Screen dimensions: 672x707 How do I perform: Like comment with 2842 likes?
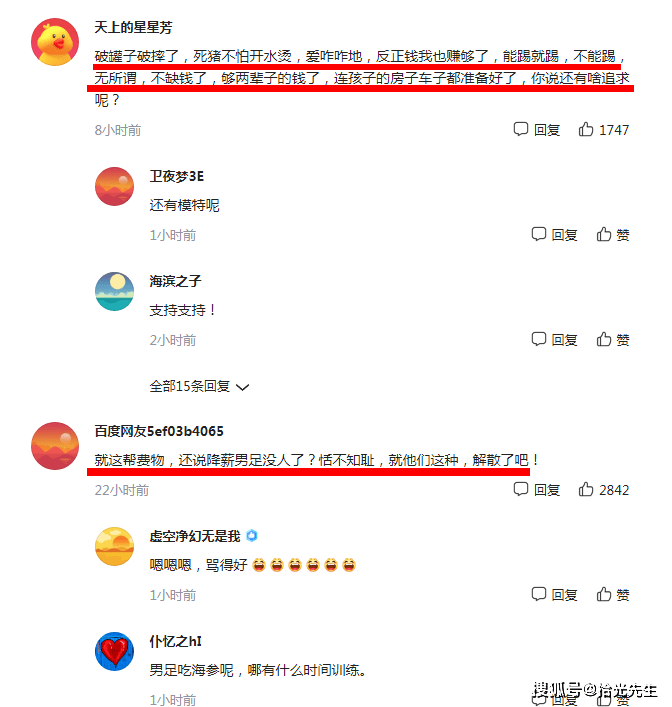[603, 490]
